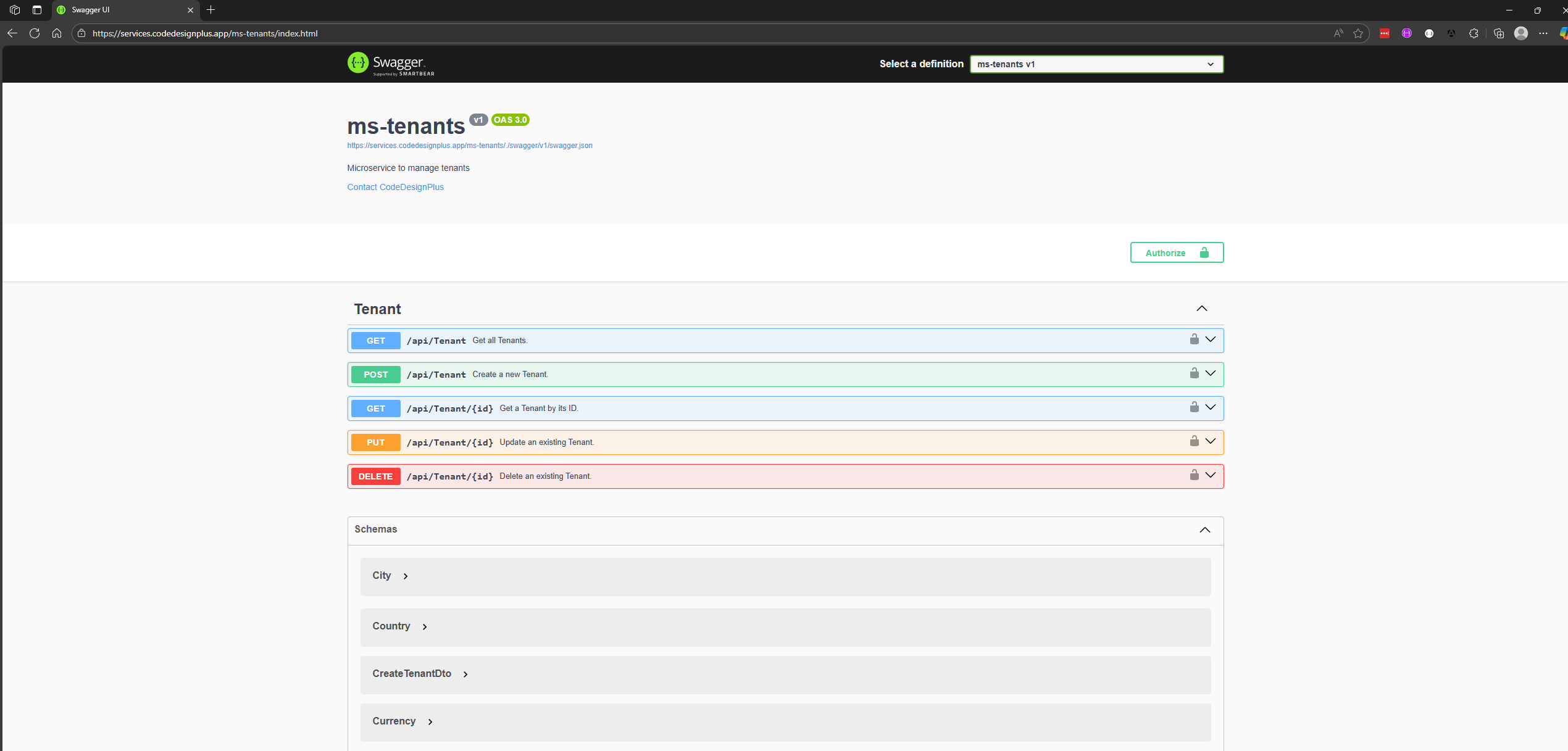Open the tab actions menu icon

point(37,10)
